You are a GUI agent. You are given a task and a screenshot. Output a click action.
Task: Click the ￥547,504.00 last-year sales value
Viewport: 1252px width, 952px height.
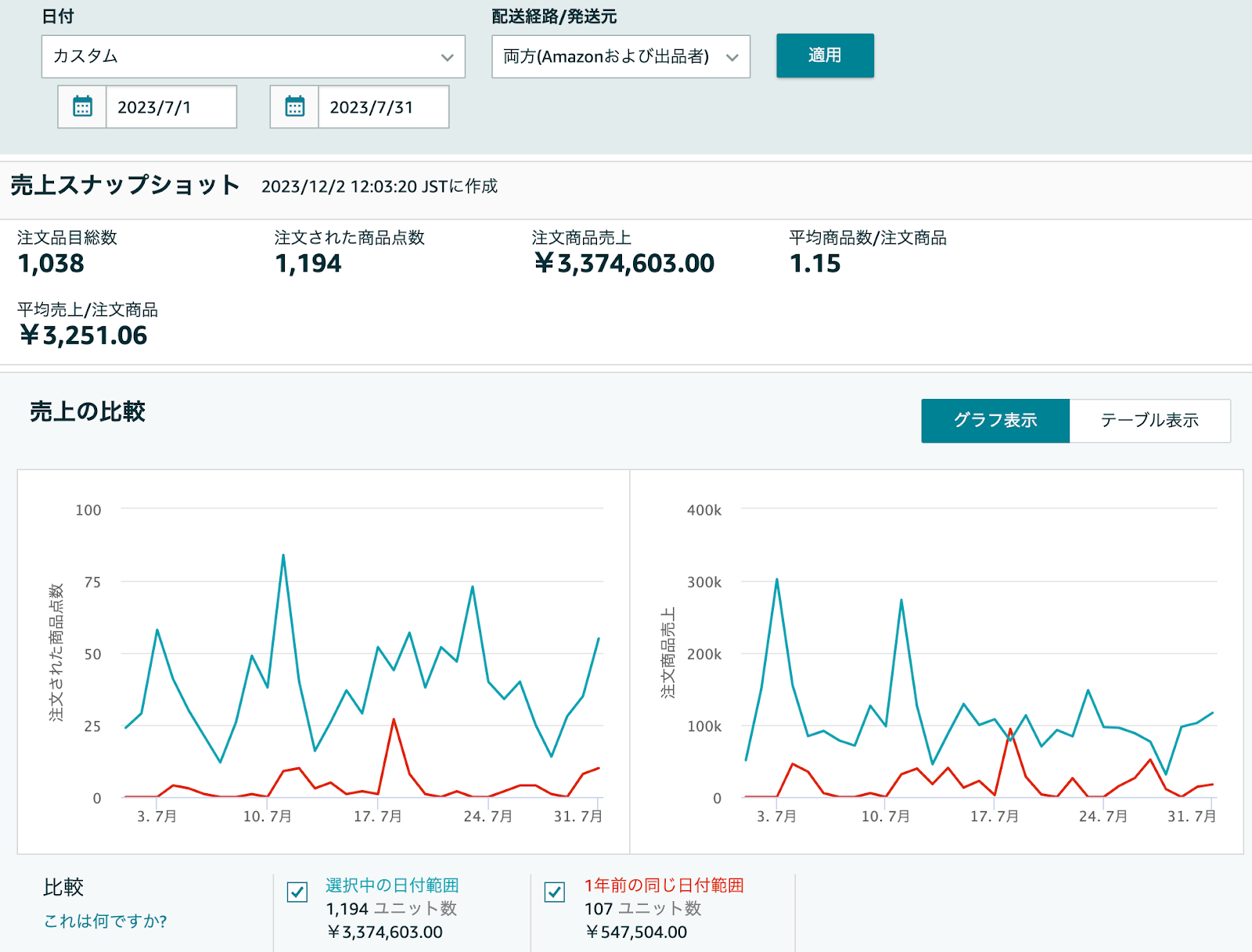coord(636,932)
